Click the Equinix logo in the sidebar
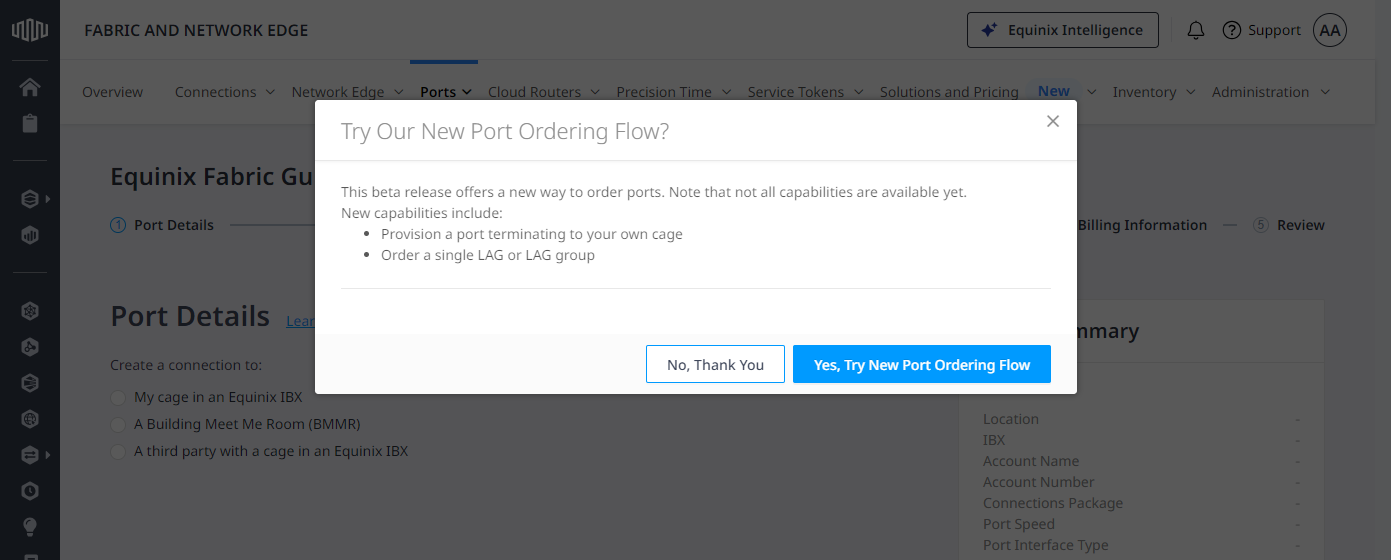This screenshot has height=560, width=1391. click(29, 30)
